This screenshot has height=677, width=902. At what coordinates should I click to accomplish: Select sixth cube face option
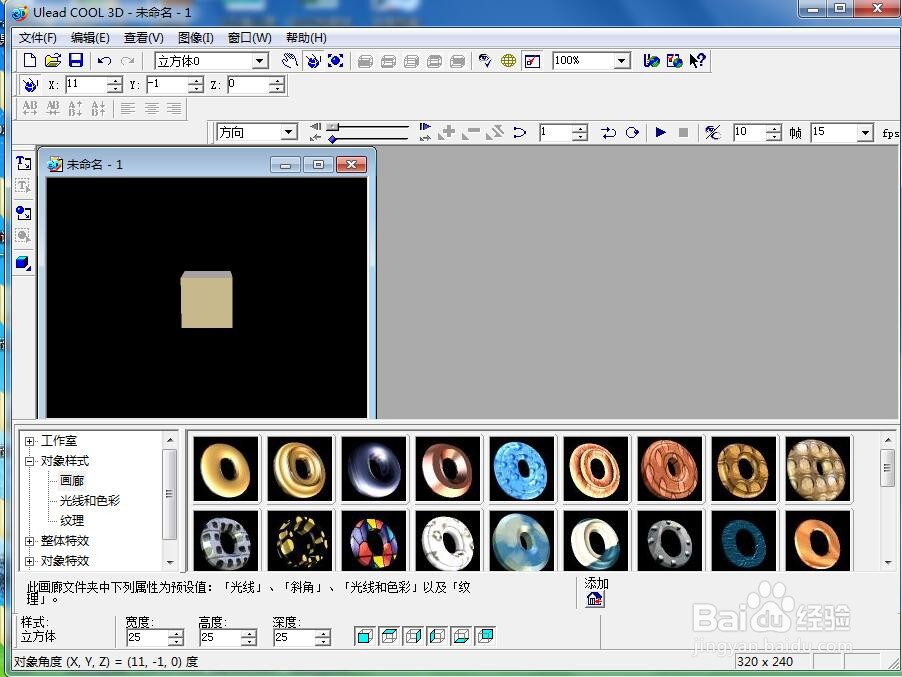click(x=486, y=636)
